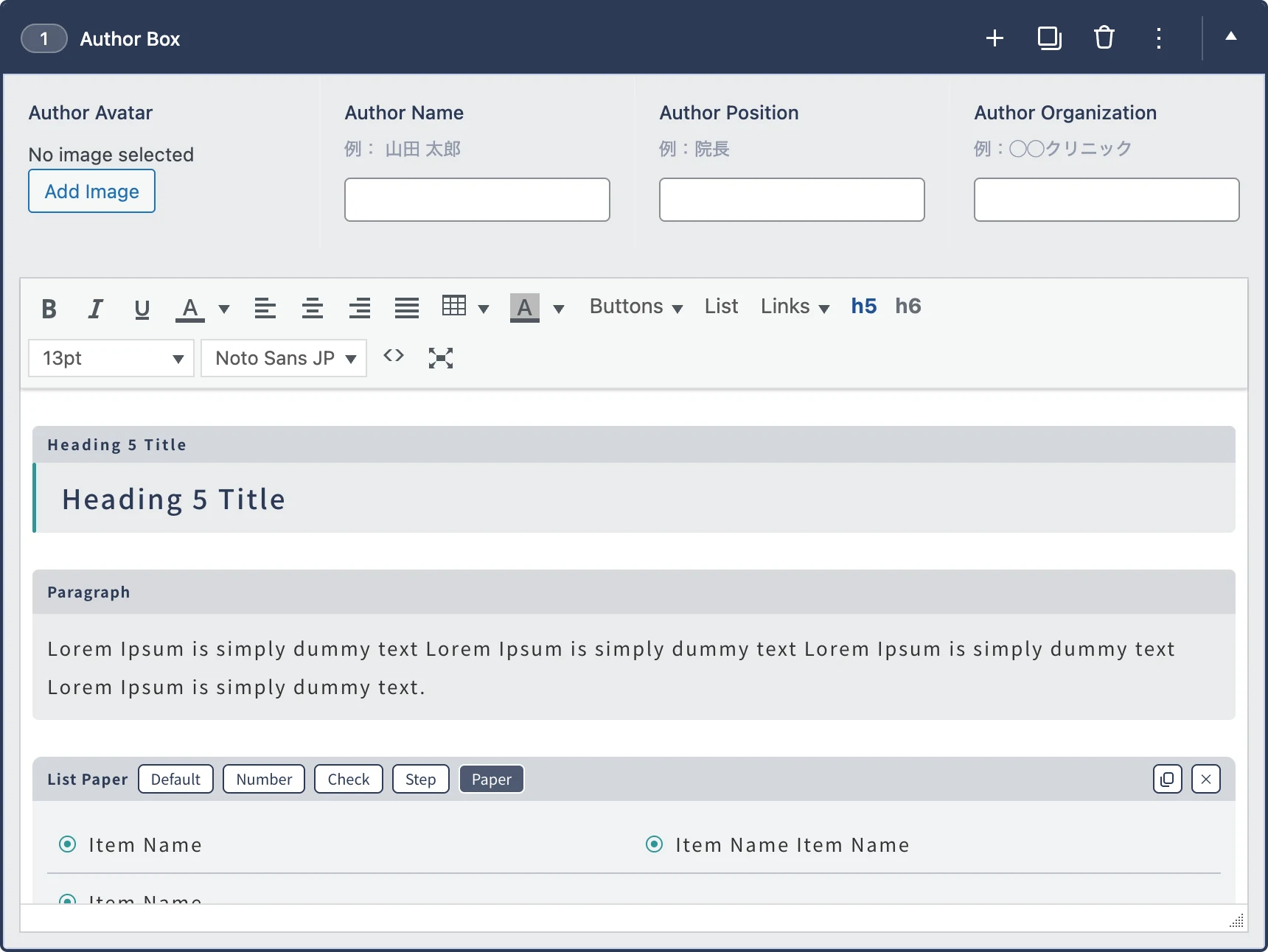Select the Number list style
The height and width of the screenshot is (952, 1268).
tap(264, 780)
